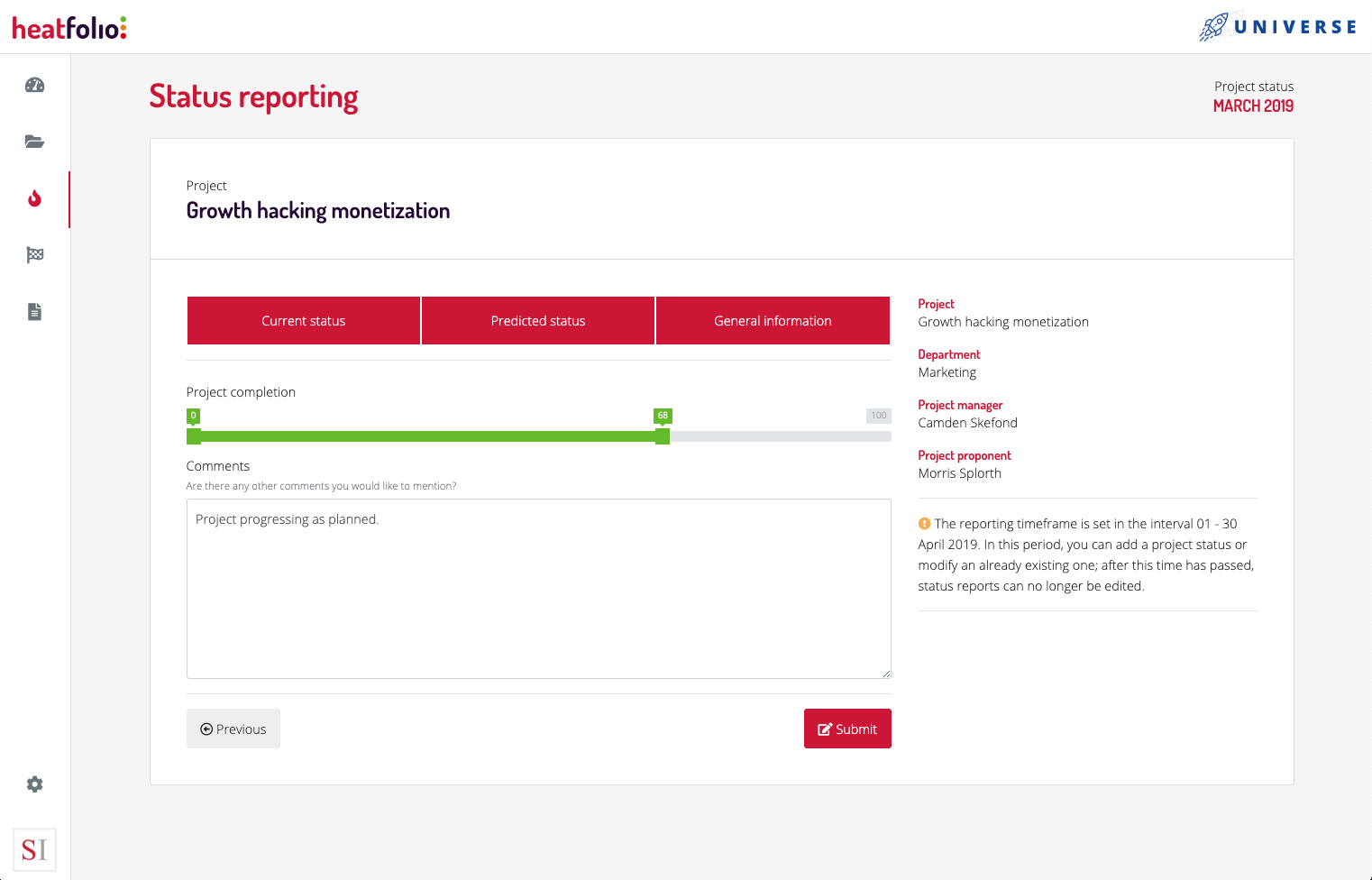Open the checkered flag milestones icon
The height and width of the screenshot is (880, 1372).
(x=34, y=255)
